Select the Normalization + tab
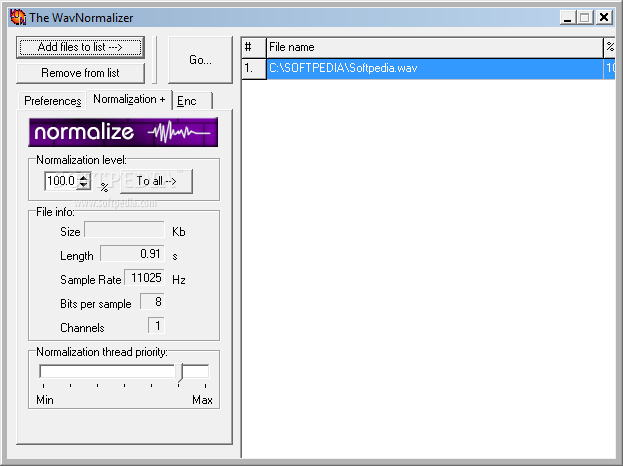623x466 pixels. 129,99
